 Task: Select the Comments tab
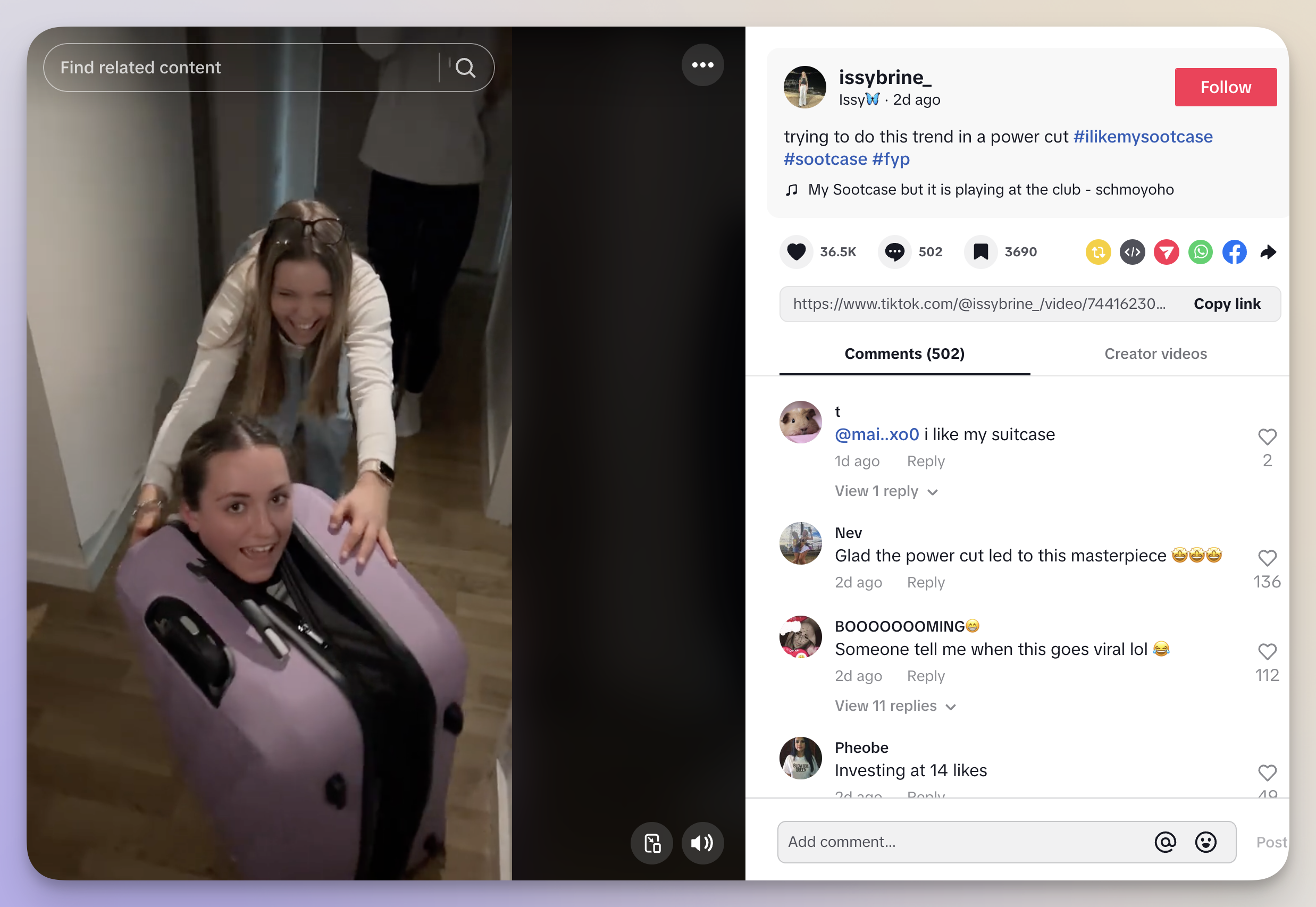(x=904, y=353)
